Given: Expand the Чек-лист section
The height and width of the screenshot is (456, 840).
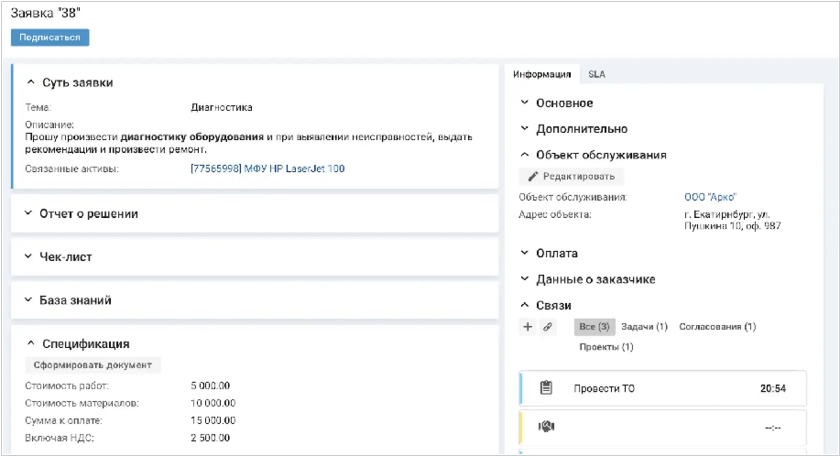Looking at the screenshot, I should point(29,257).
